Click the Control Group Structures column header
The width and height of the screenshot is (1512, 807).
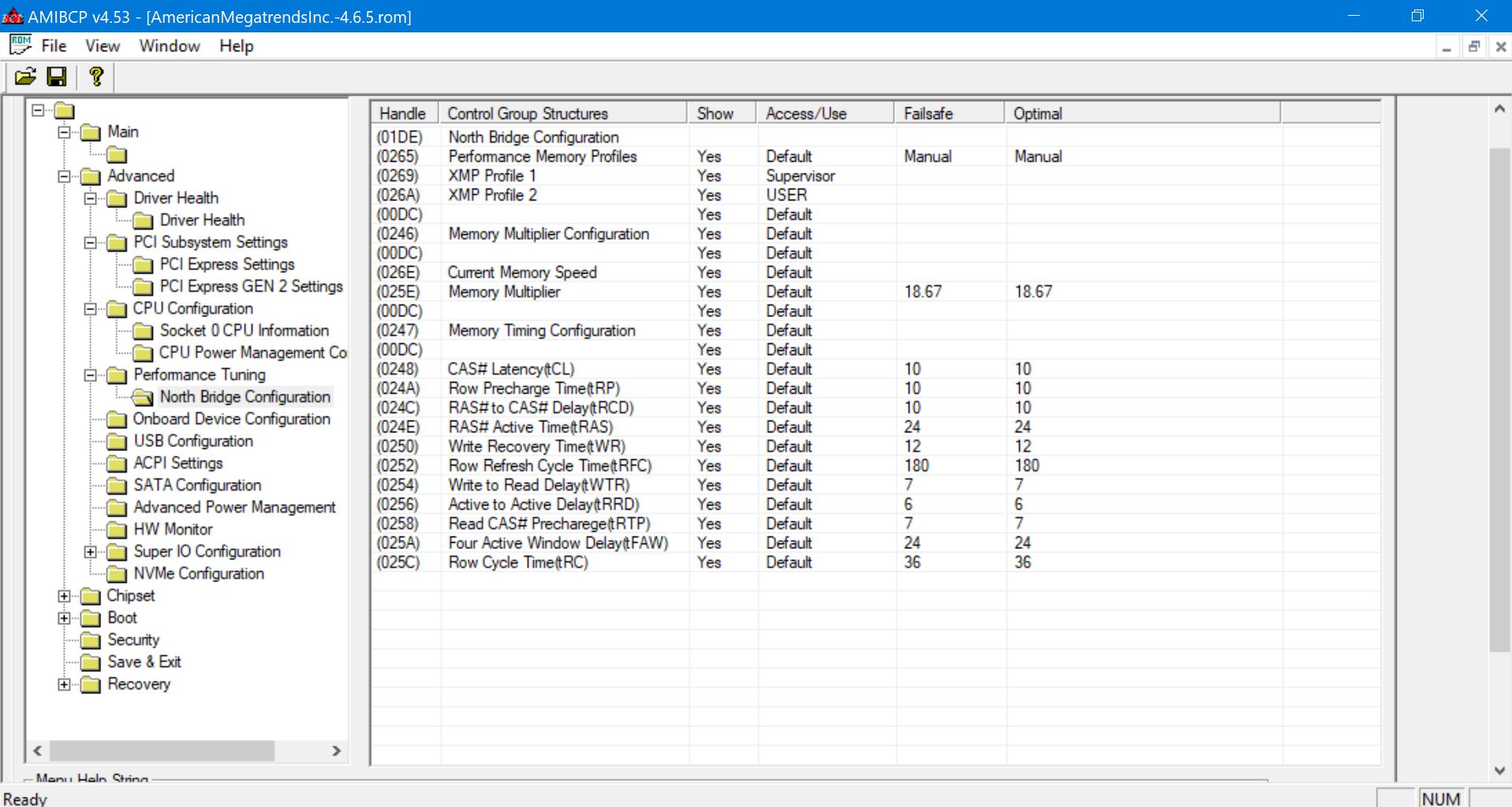(563, 113)
